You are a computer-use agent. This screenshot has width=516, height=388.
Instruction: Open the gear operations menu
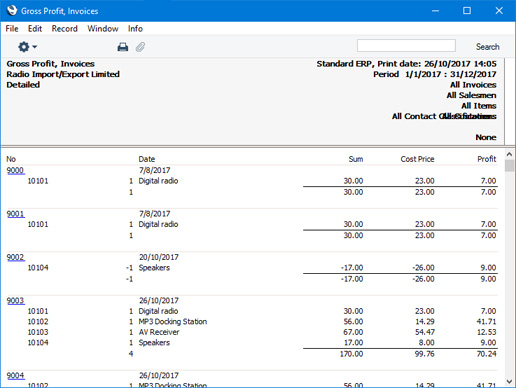pyautogui.click(x=27, y=47)
